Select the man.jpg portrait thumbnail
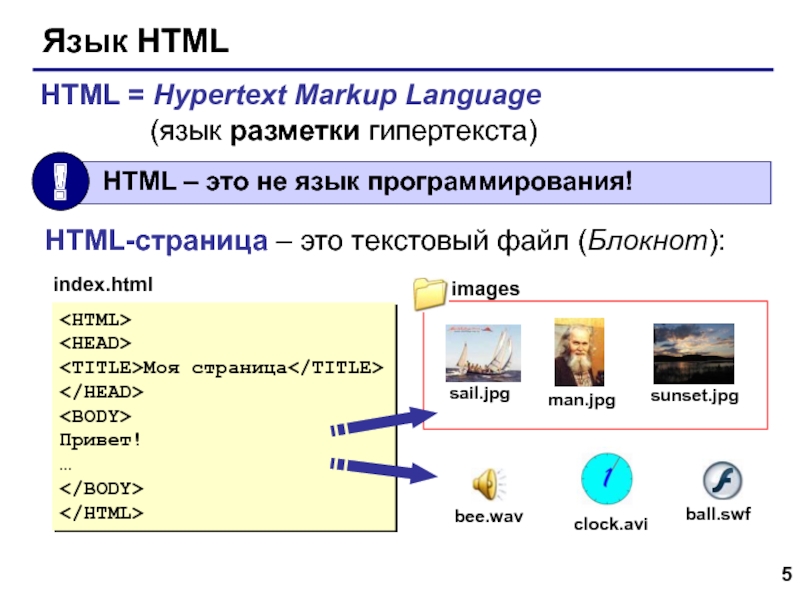The width and height of the screenshot is (800, 600). 579,352
